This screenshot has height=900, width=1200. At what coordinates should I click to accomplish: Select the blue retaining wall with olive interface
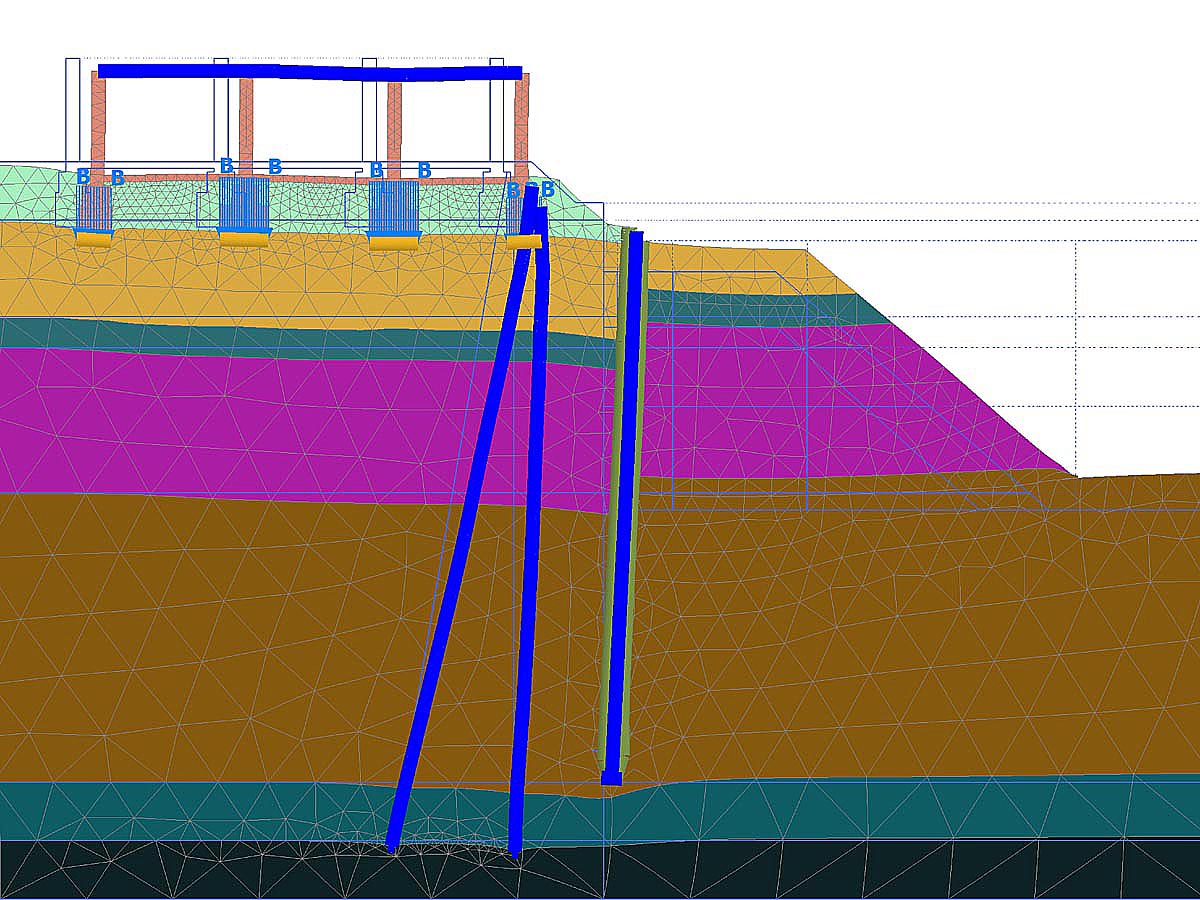[624, 500]
